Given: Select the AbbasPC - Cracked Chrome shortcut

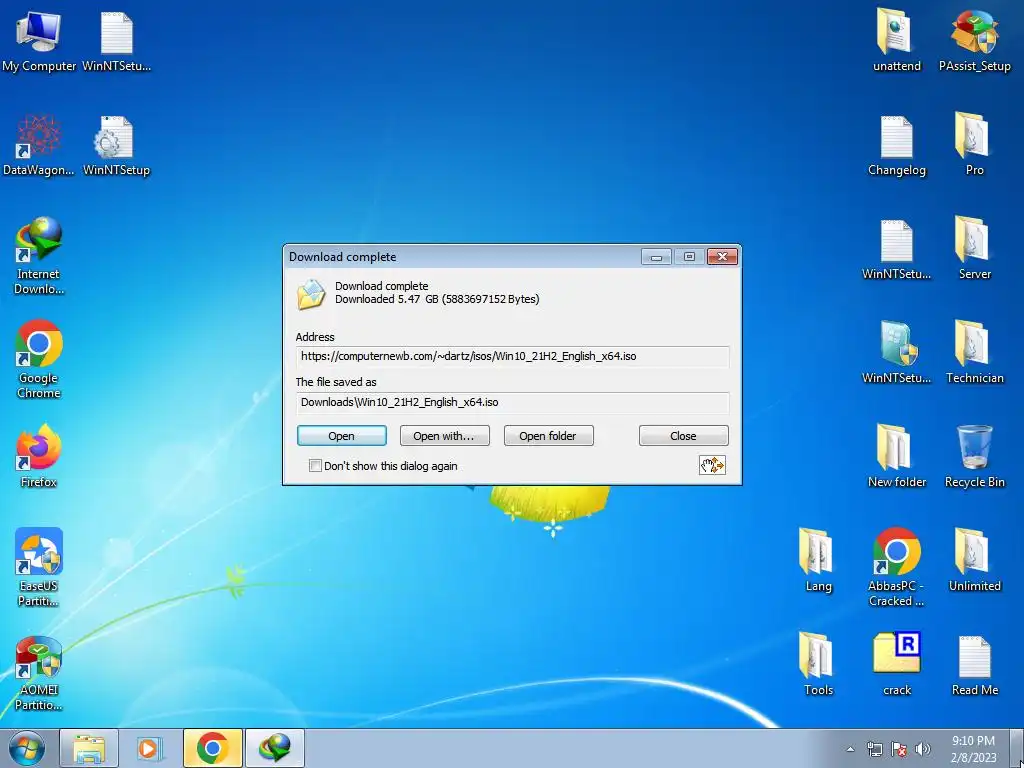Looking at the screenshot, I should coord(897,567).
